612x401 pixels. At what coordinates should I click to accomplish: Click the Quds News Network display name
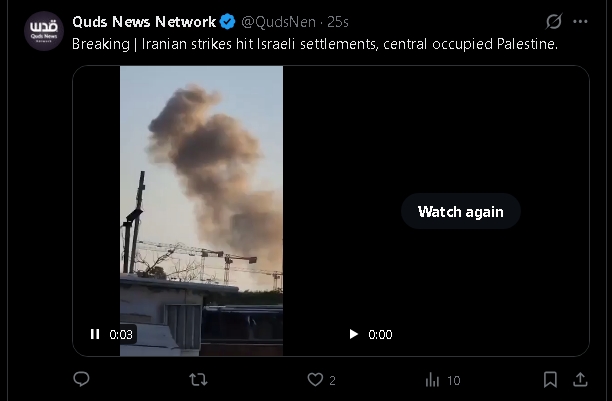tap(144, 22)
